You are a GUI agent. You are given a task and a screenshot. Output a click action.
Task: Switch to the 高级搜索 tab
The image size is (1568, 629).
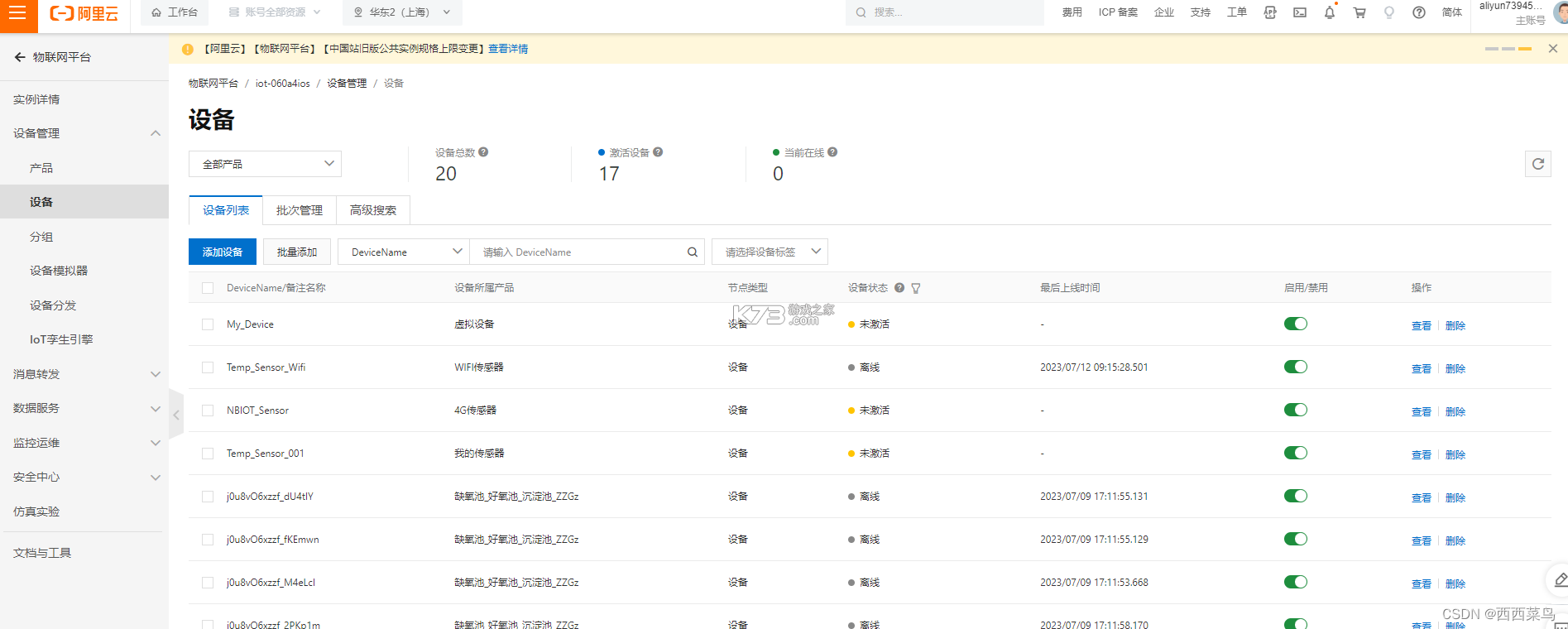pos(373,210)
